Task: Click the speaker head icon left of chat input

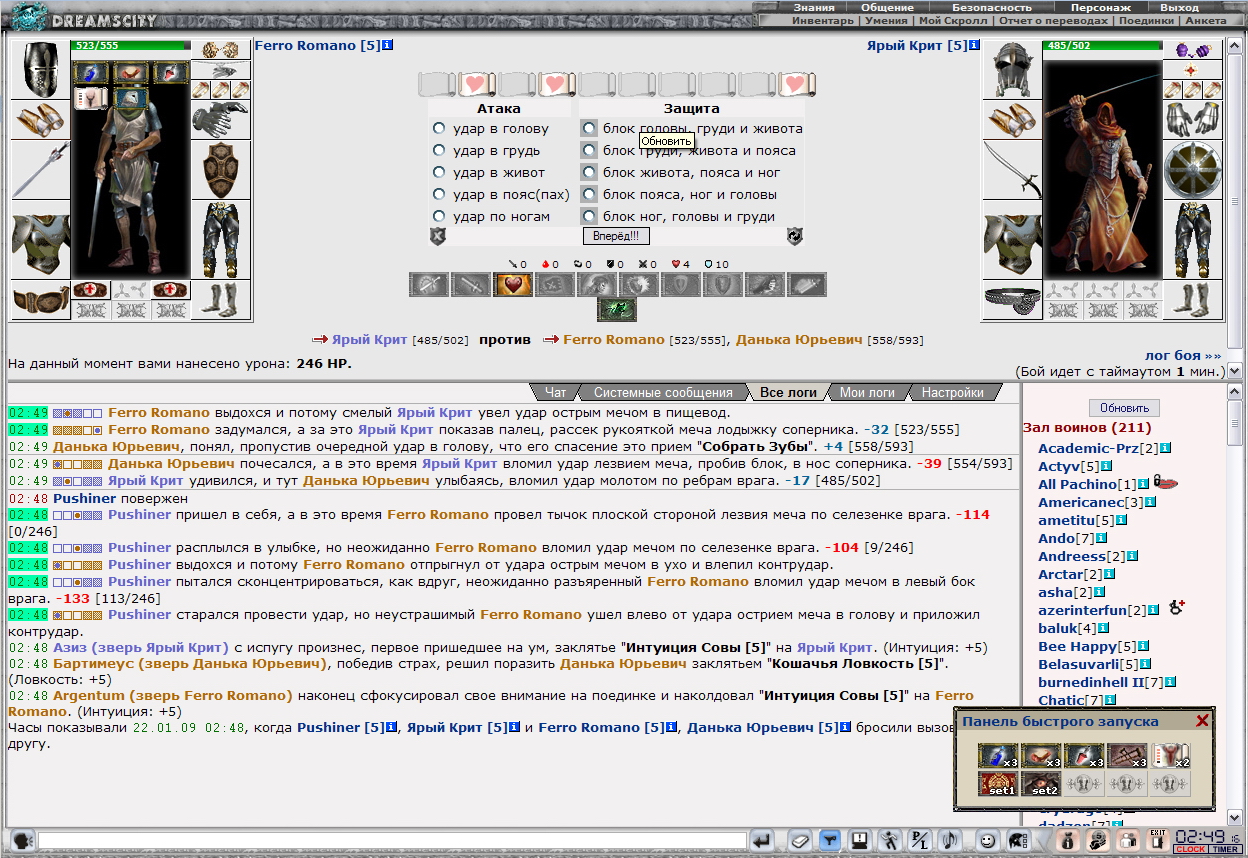Action: coord(22,841)
